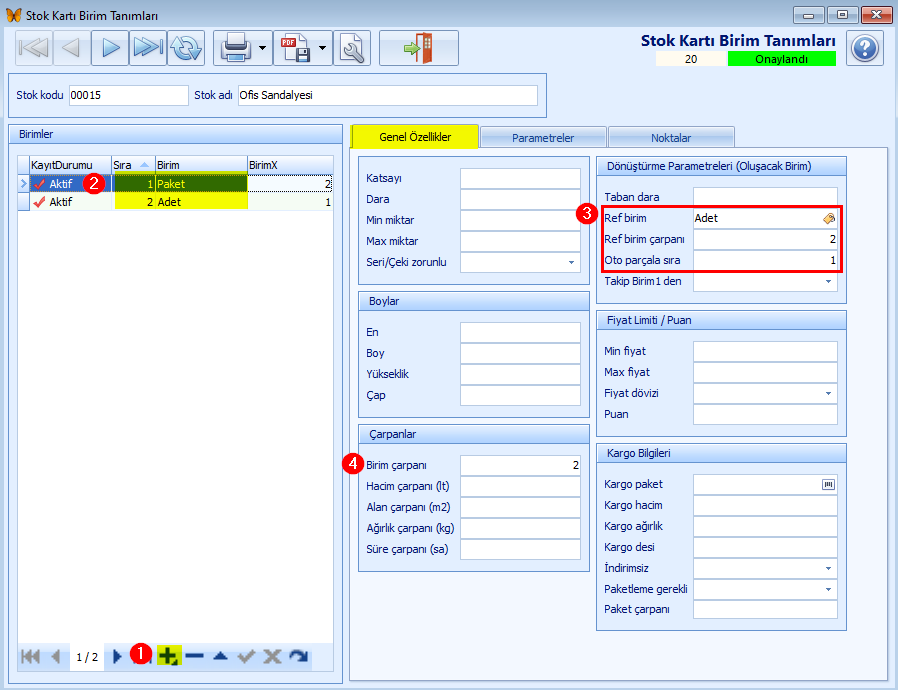Click the En dimension field
The image size is (898, 690).
pos(520,333)
